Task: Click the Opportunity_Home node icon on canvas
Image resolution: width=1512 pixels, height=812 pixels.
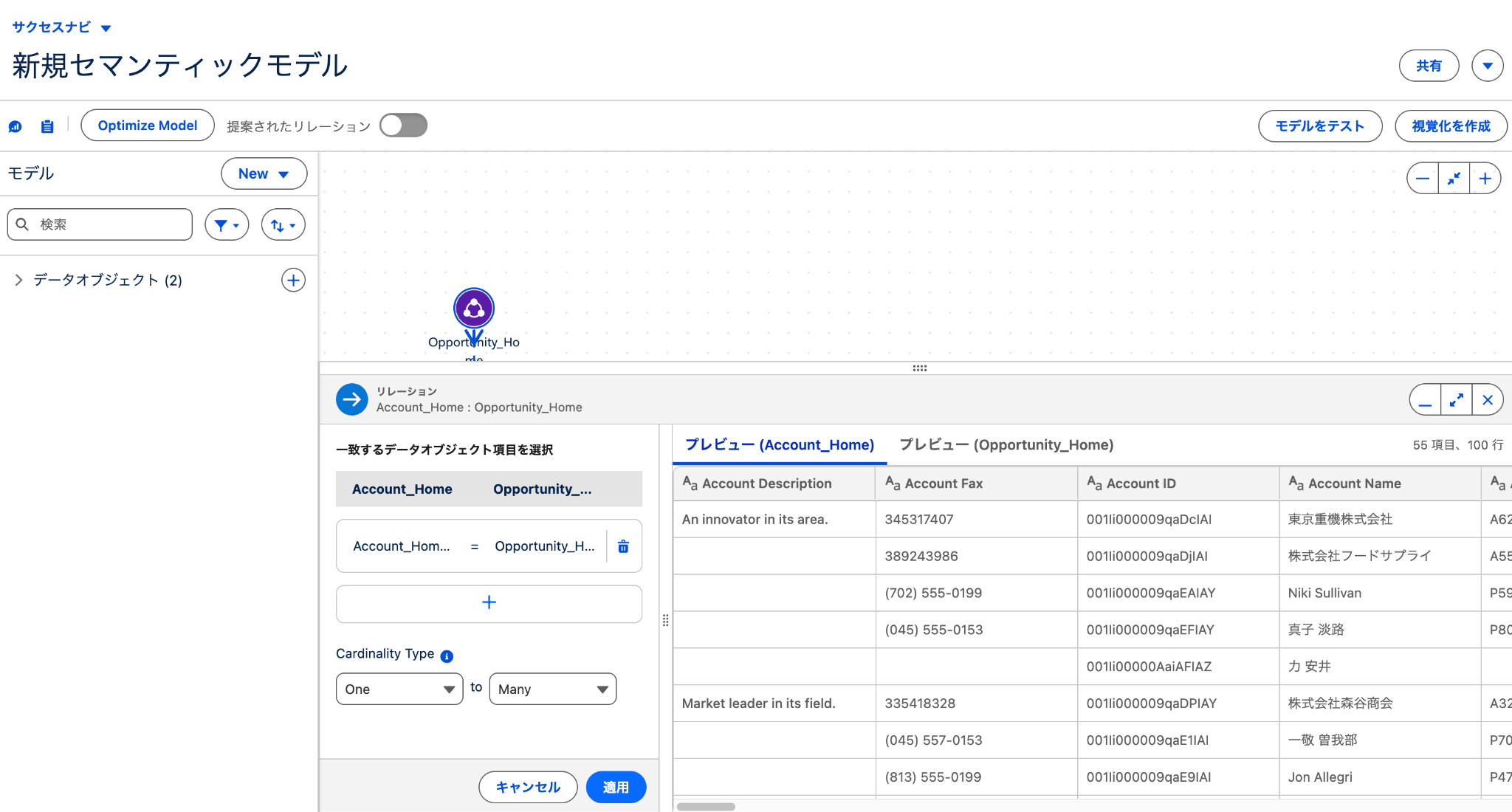Action: click(473, 309)
